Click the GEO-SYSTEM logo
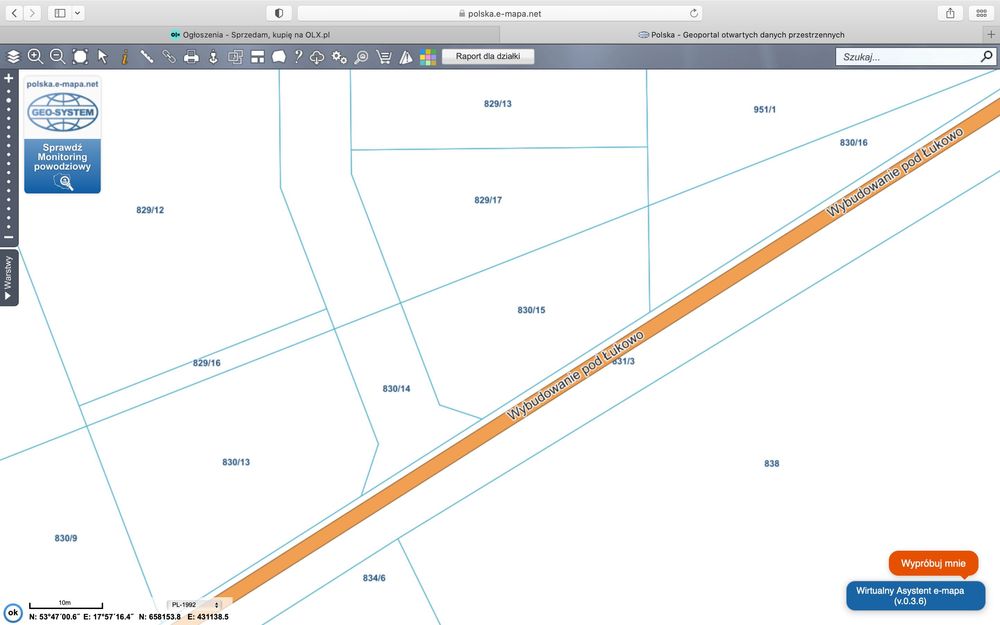Viewport: 1000px width, 625px height. 62,112
